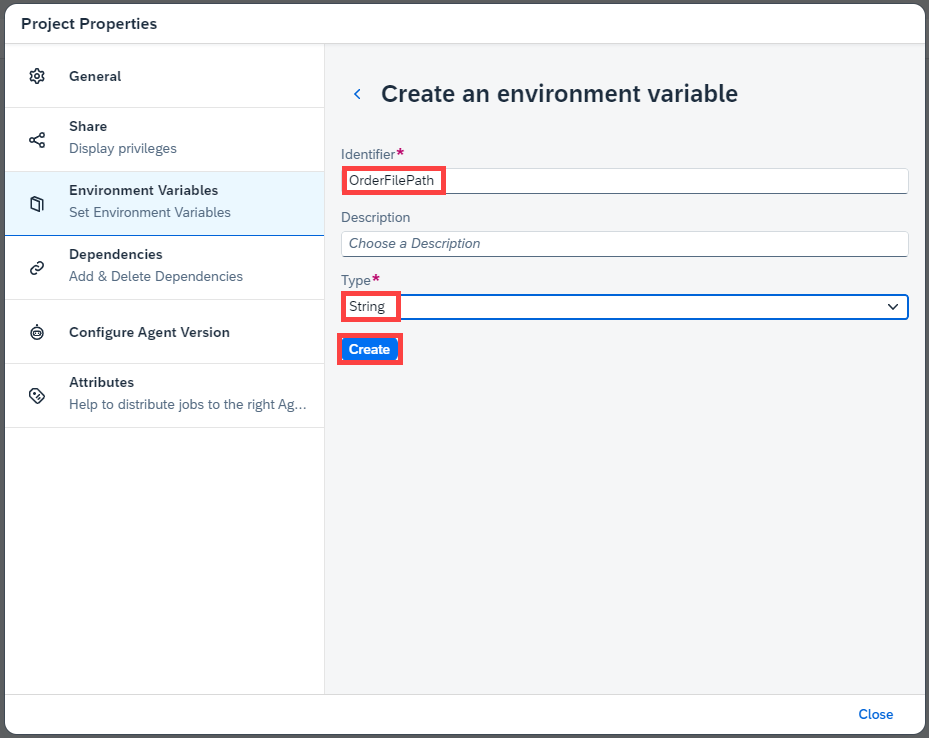Click the Configure Agent Version robot icon

pos(37,332)
